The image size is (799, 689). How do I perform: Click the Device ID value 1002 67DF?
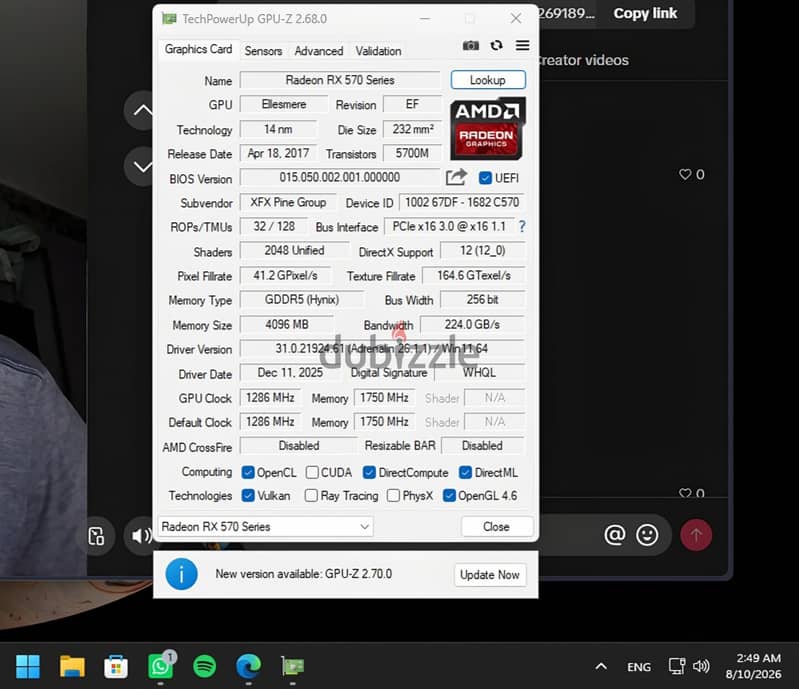pyautogui.click(x=462, y=202)
